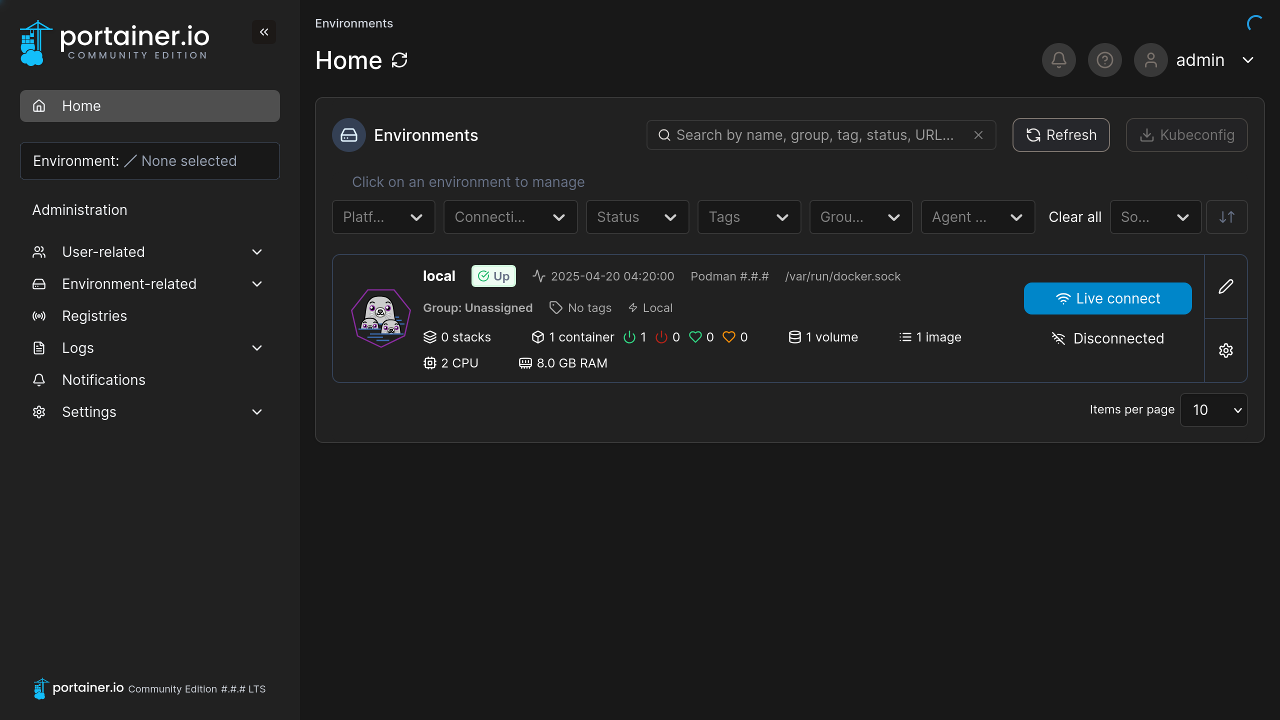Click the Home refresh icon next to title
This screenshot has width=1280, height=720.
click(399, 60)
